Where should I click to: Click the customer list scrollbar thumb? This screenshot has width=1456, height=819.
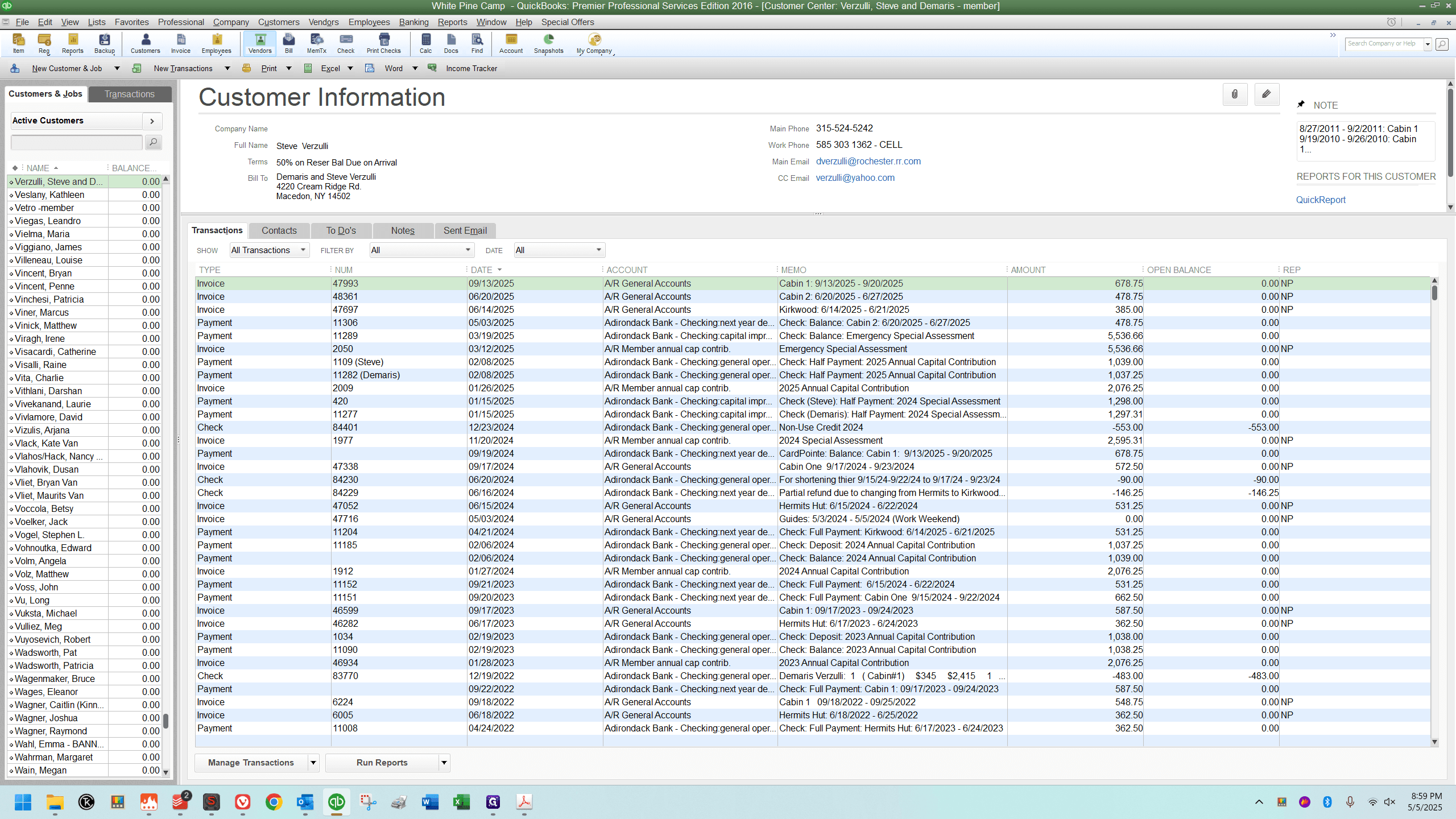tap(166, 721)
